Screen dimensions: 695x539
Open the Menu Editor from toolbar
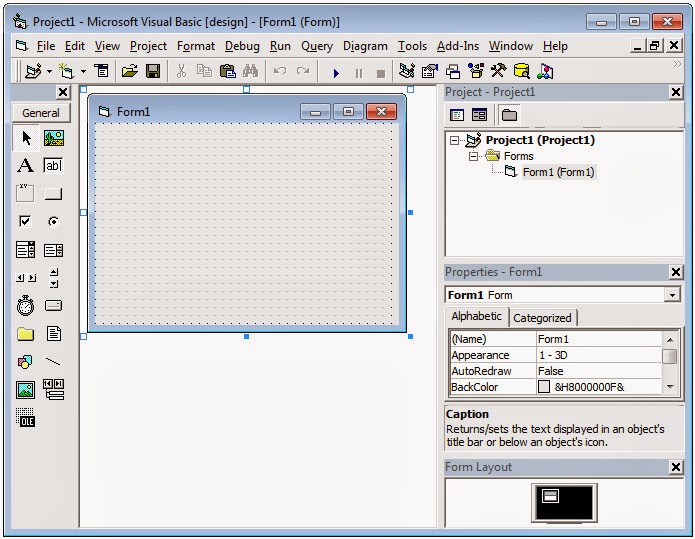pos(102,71)
